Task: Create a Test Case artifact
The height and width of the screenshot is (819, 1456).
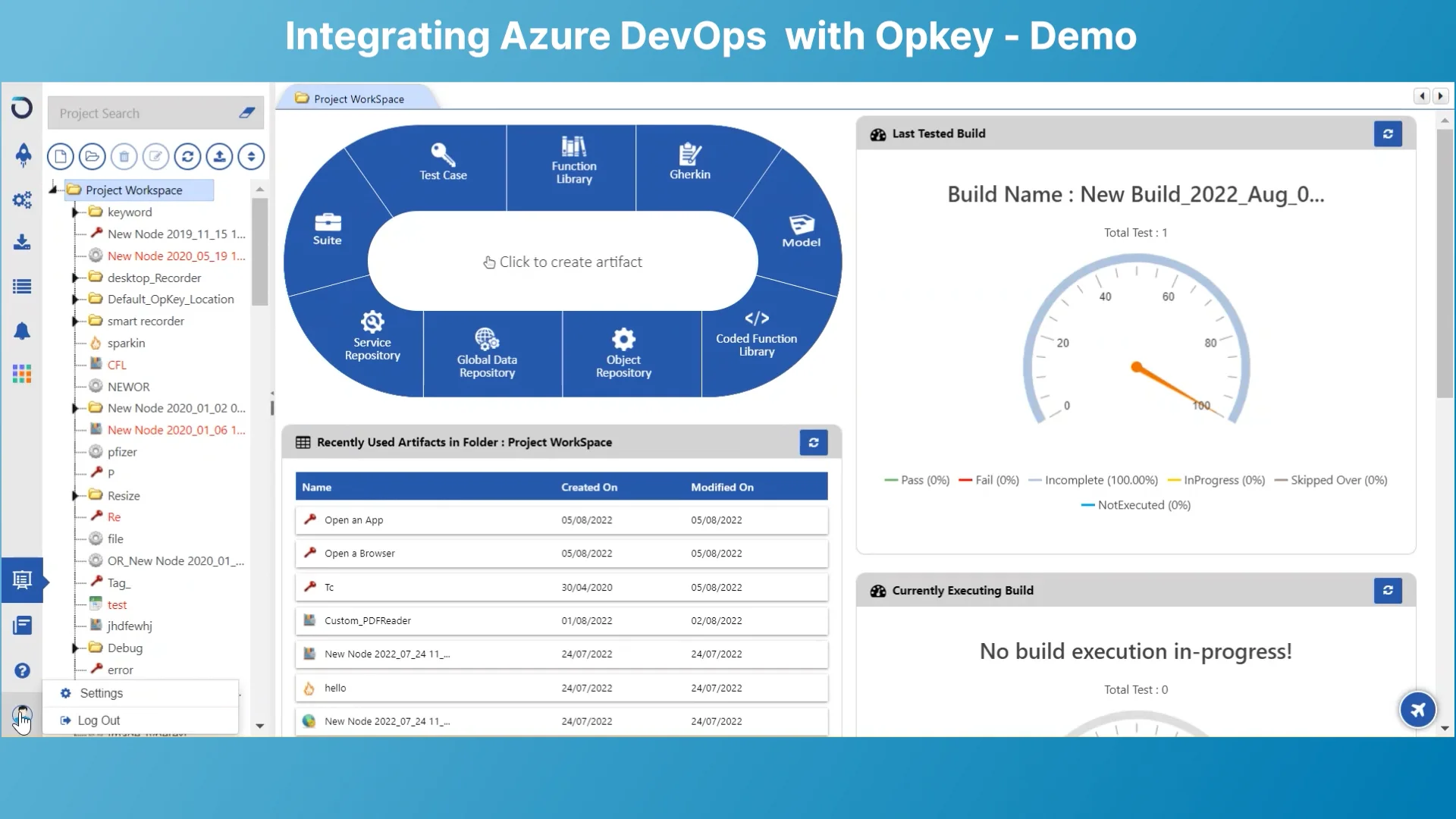Action: click(444, 162)
